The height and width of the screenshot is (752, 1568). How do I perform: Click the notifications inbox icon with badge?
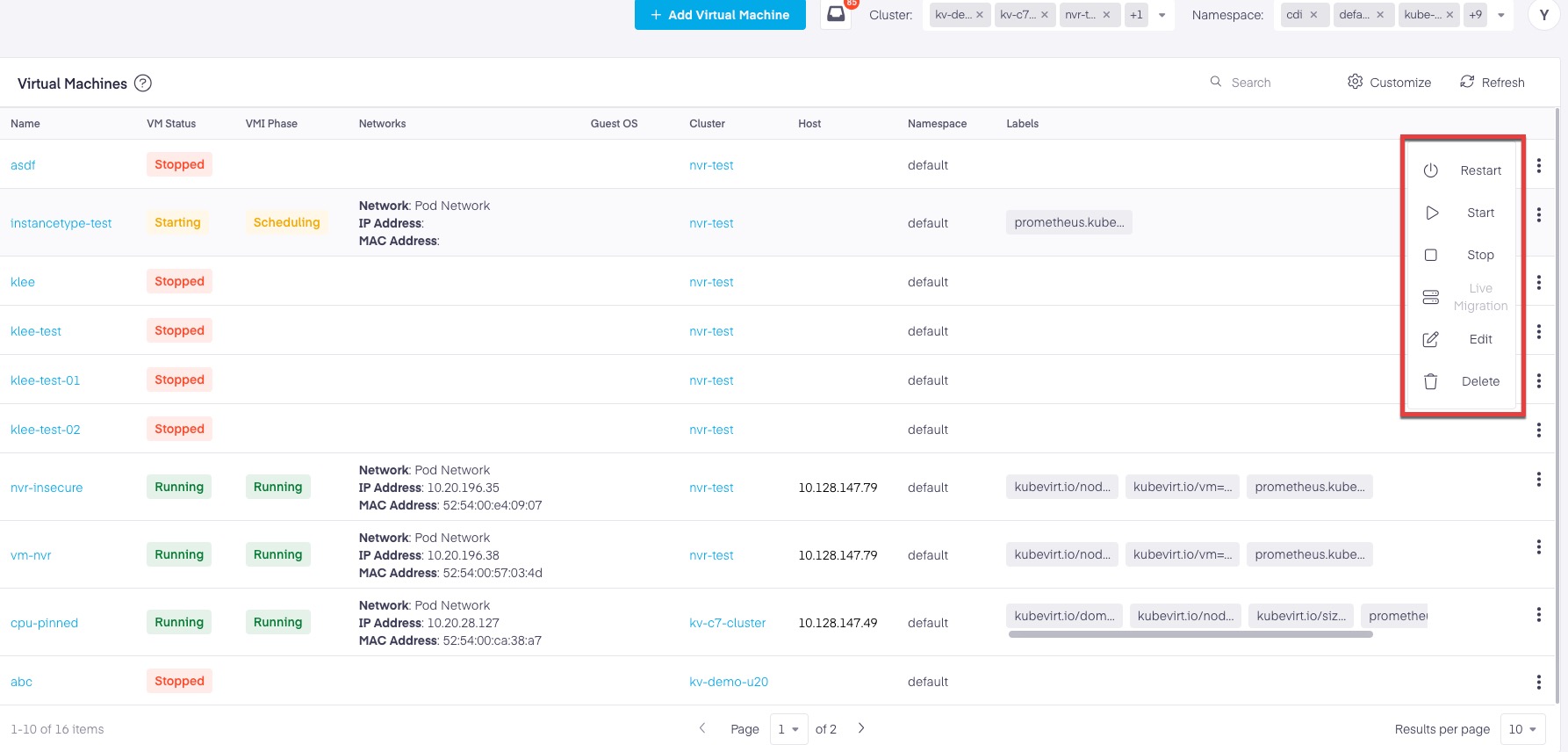click(836, 15)
